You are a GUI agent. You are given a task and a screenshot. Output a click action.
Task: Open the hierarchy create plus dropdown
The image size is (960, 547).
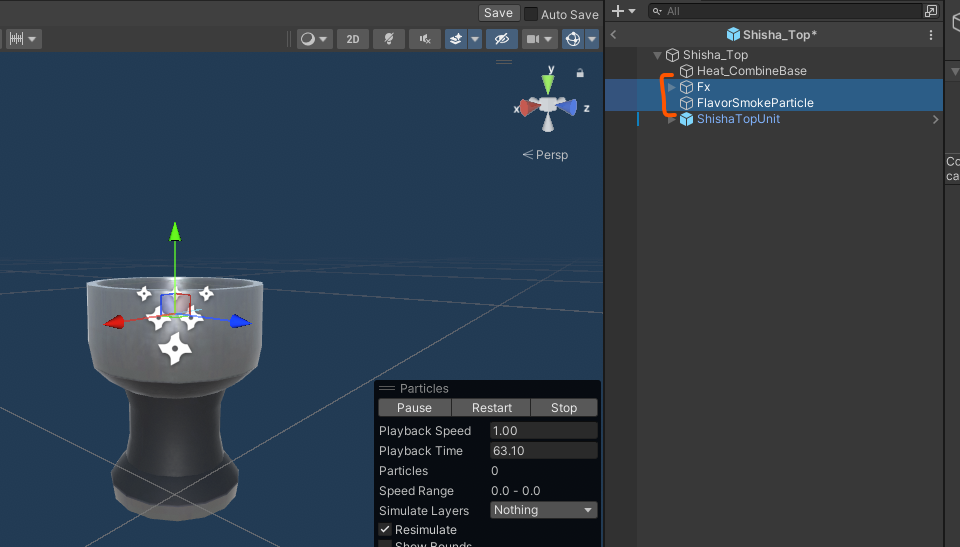623,11
